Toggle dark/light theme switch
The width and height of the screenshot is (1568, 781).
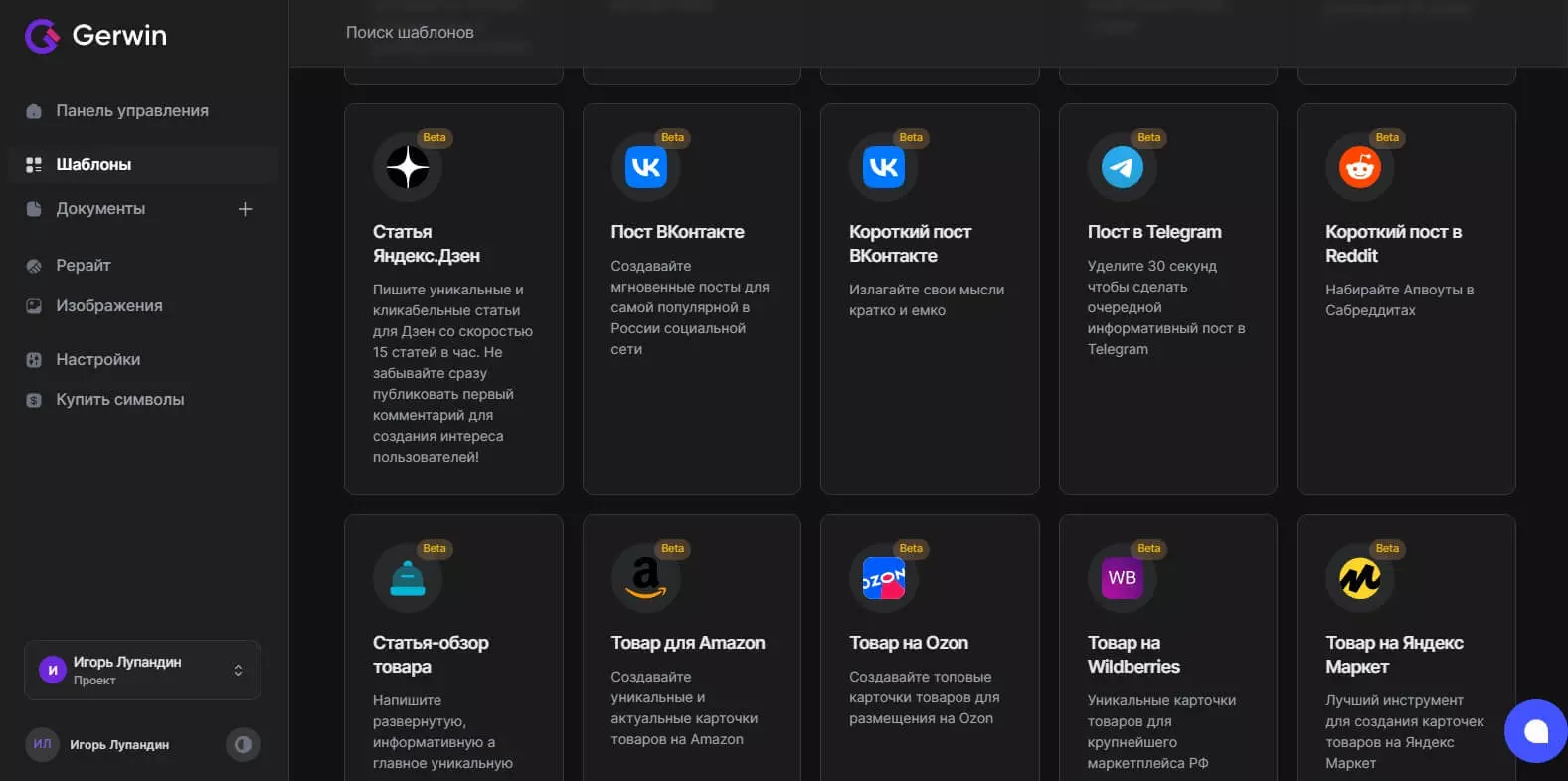coord(243,744)
